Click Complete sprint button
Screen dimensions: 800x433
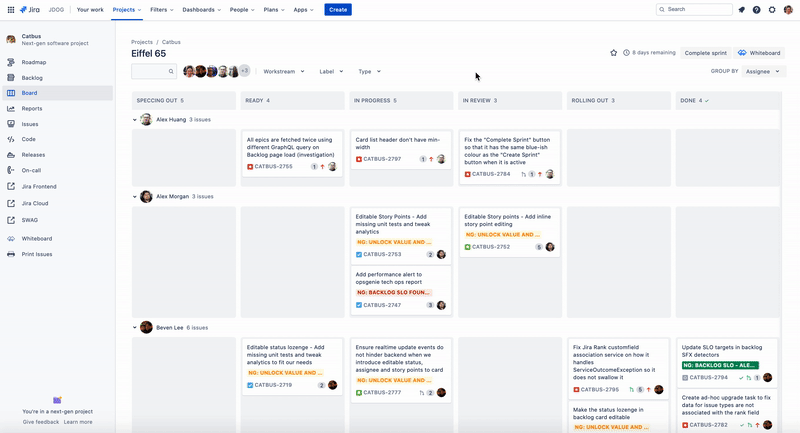tap(706, 53)
